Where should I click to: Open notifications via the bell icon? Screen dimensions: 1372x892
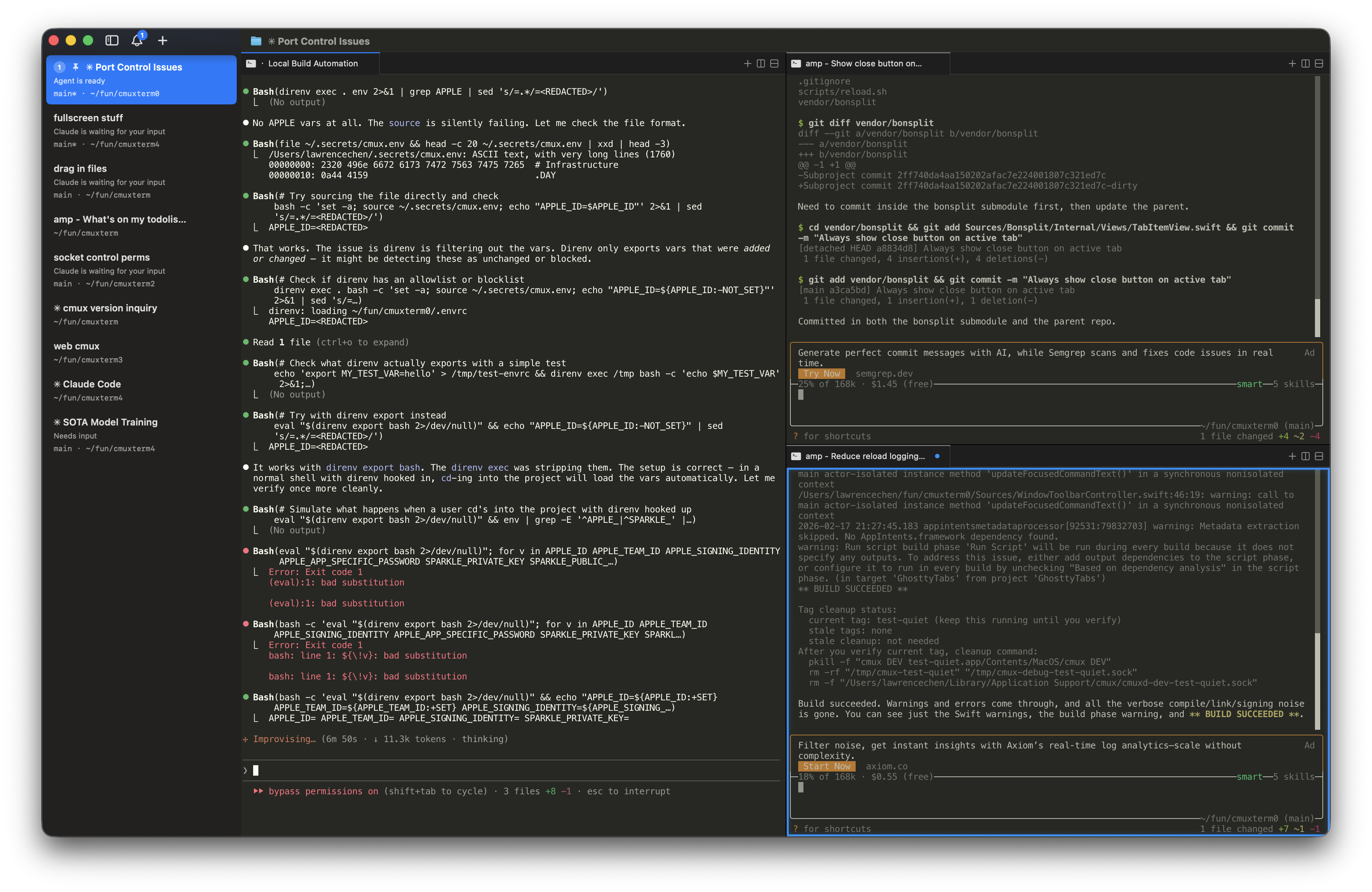click(138, 41)
